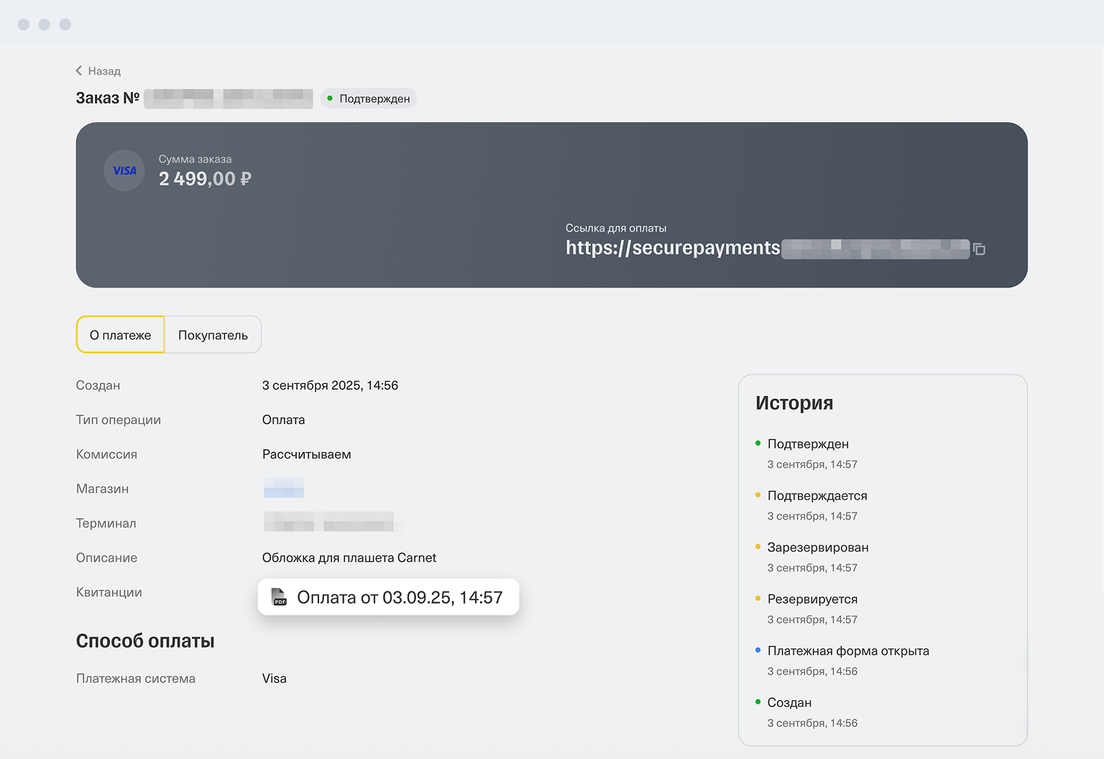Viewport: 1104px width, 759px height.
Task: Click the securepayments payment link URL
Action: click(x=672, y=248)
